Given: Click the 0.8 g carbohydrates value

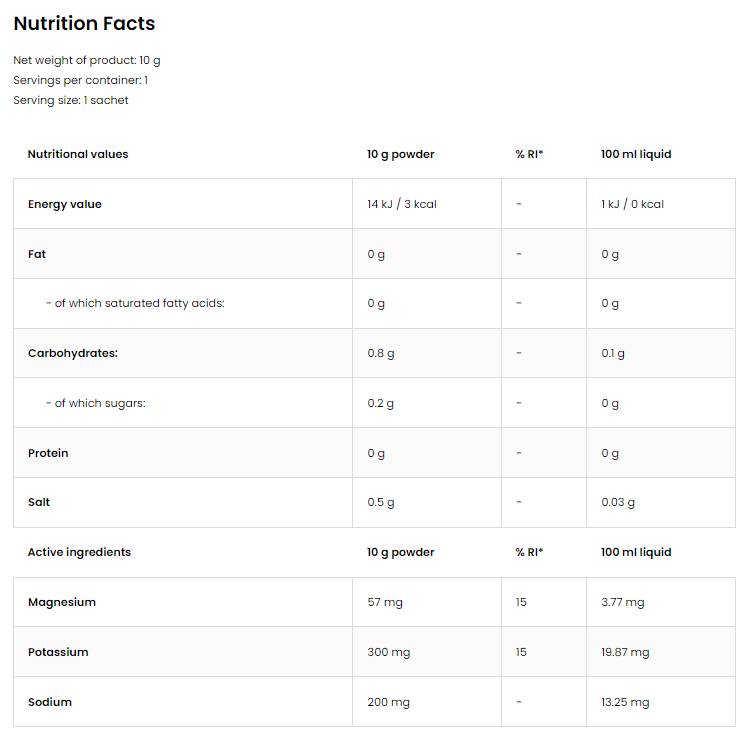Looking at the screenshot, I should tap(381, 353).
